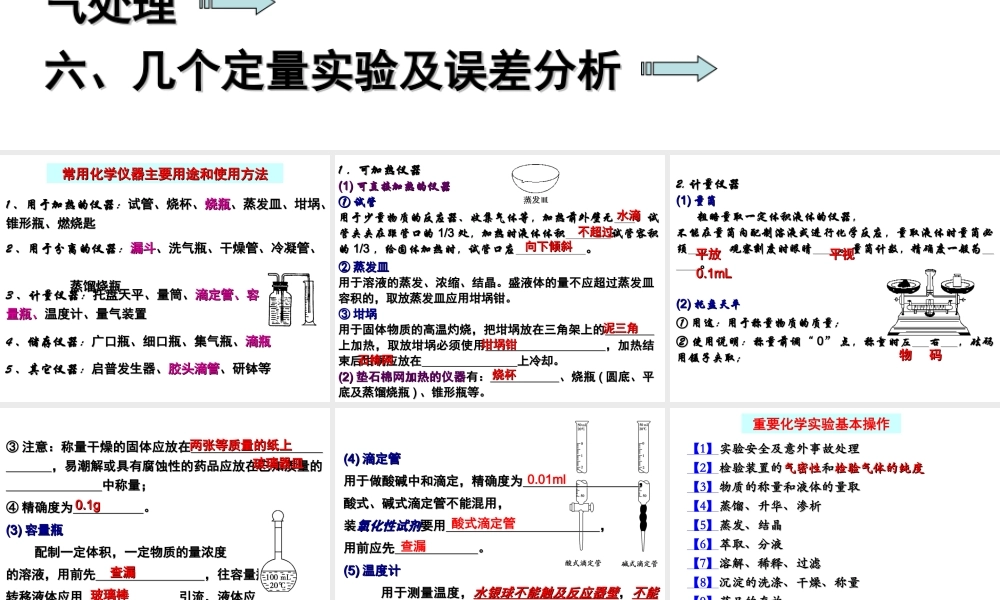The image size is (1000, 600).
Task: Select list item 【2】 检验装置的气密性
Action: [807, 468]
